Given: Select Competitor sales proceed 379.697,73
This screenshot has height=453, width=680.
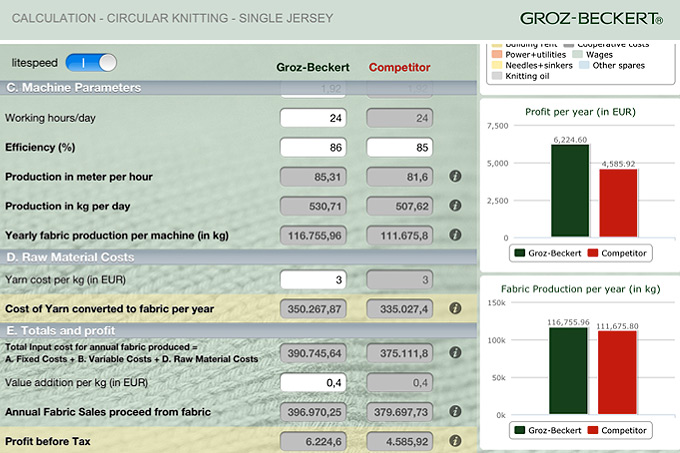Looking at the screenshot, I should point(400,412).
